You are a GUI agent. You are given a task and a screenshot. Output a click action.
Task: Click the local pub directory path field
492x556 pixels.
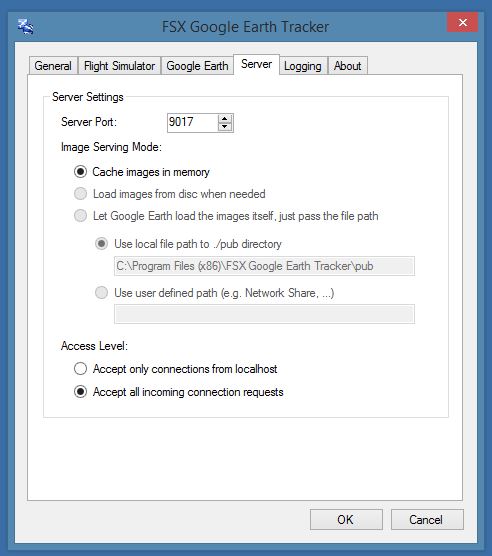(x=264, y=266)
